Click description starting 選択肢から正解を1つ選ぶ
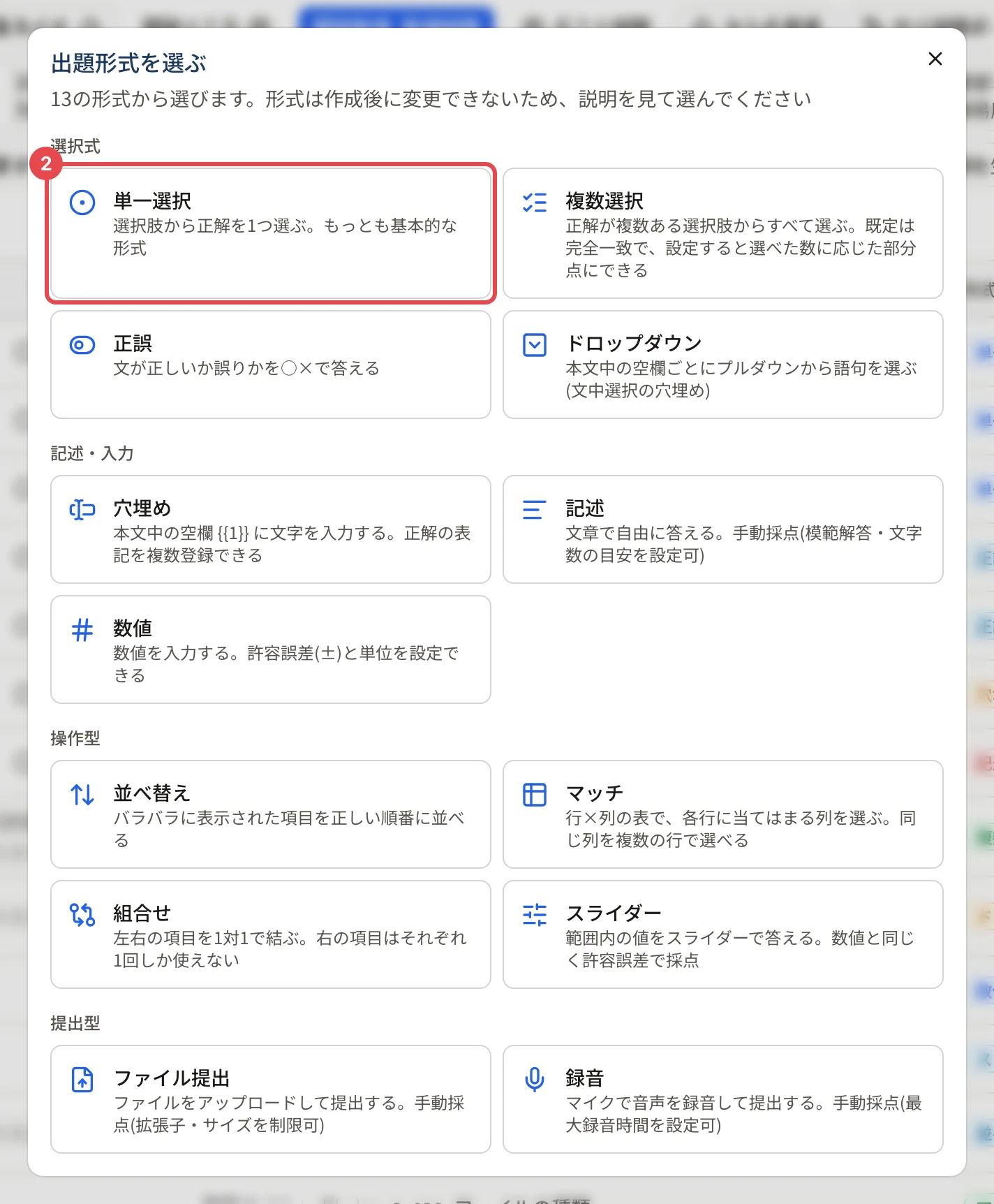 click(285, 237)
